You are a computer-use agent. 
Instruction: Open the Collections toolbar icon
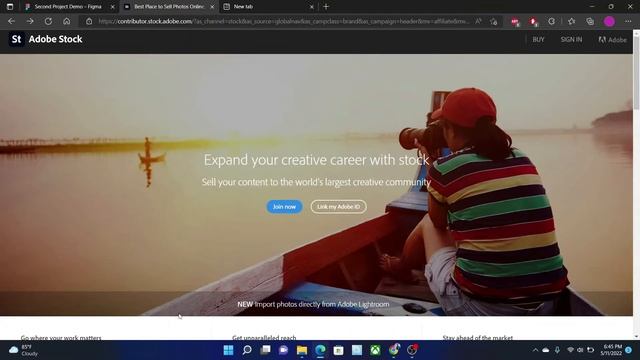click(590, 21)
